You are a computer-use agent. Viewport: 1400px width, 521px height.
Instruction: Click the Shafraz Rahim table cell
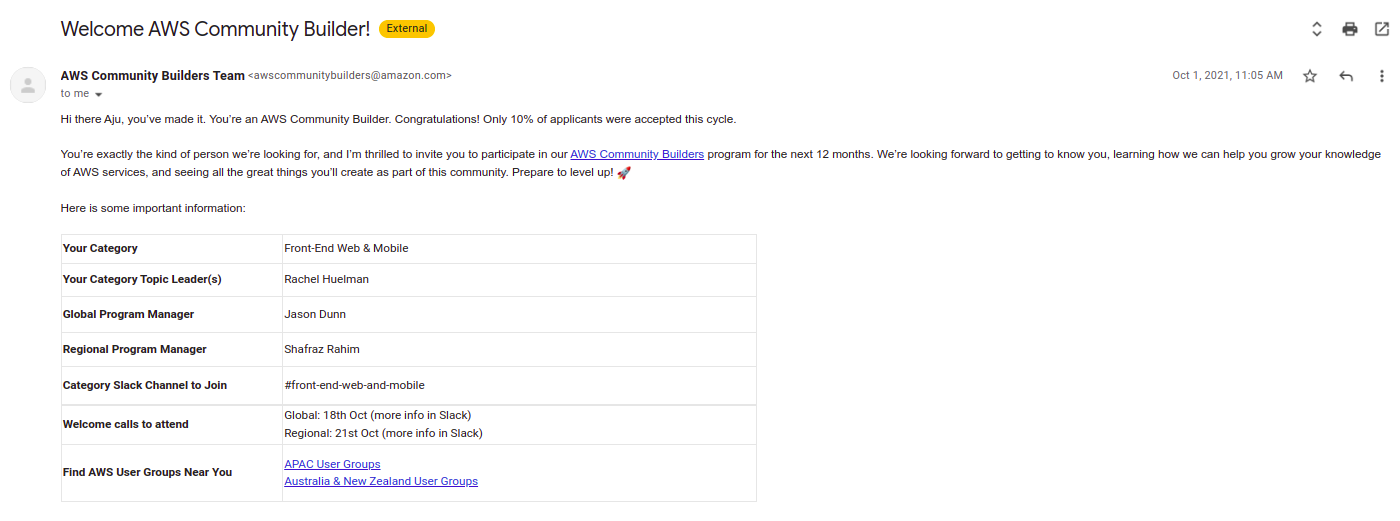point(321,349)
